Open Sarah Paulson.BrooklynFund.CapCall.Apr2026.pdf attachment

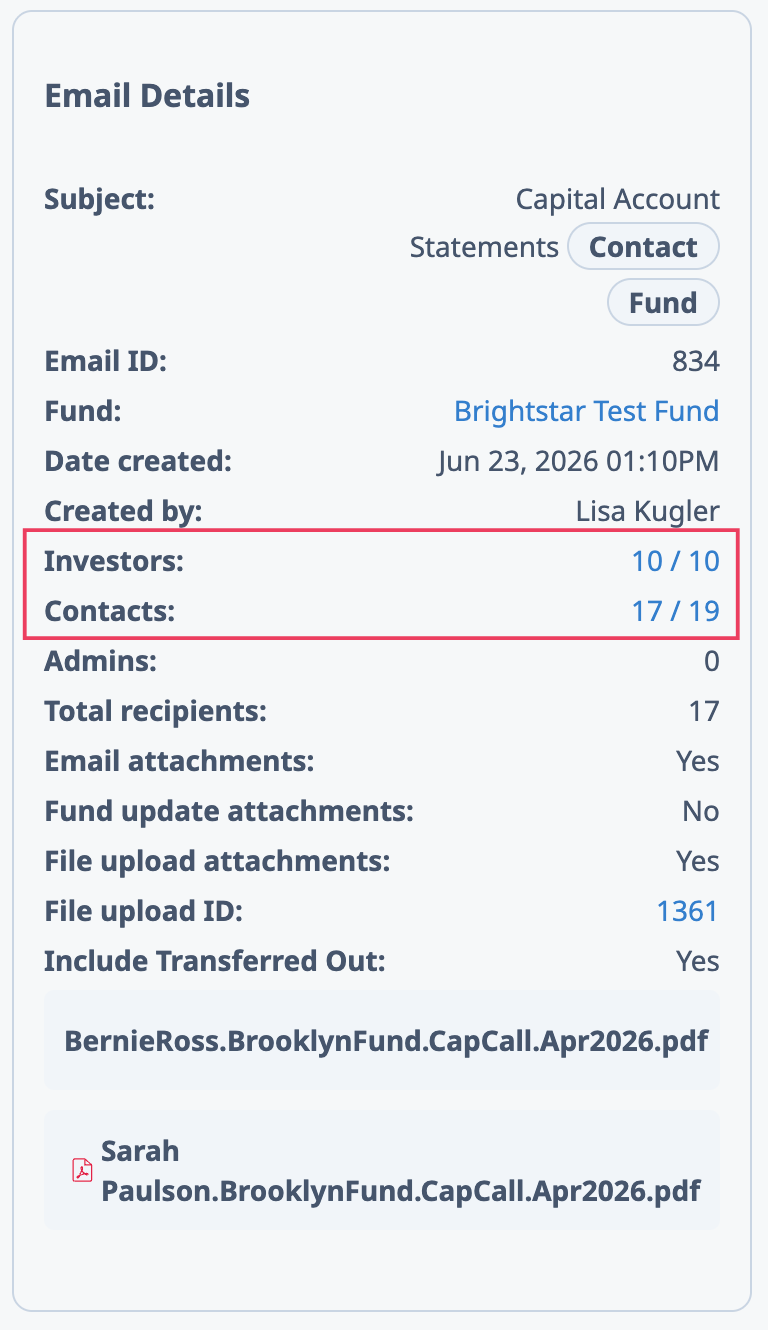click(382, 1170)
